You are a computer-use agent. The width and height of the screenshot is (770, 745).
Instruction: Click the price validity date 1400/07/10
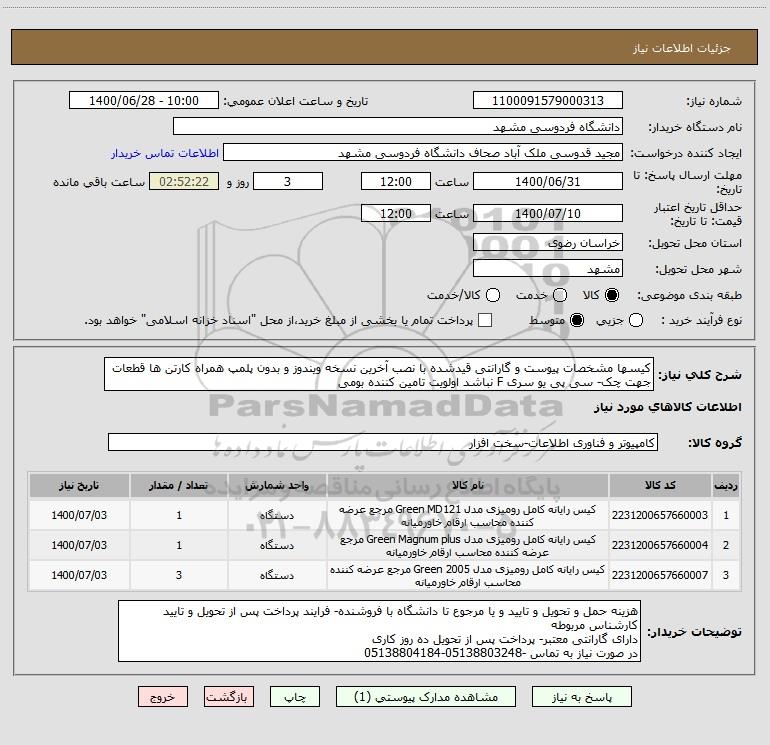(x=548, y=213)
